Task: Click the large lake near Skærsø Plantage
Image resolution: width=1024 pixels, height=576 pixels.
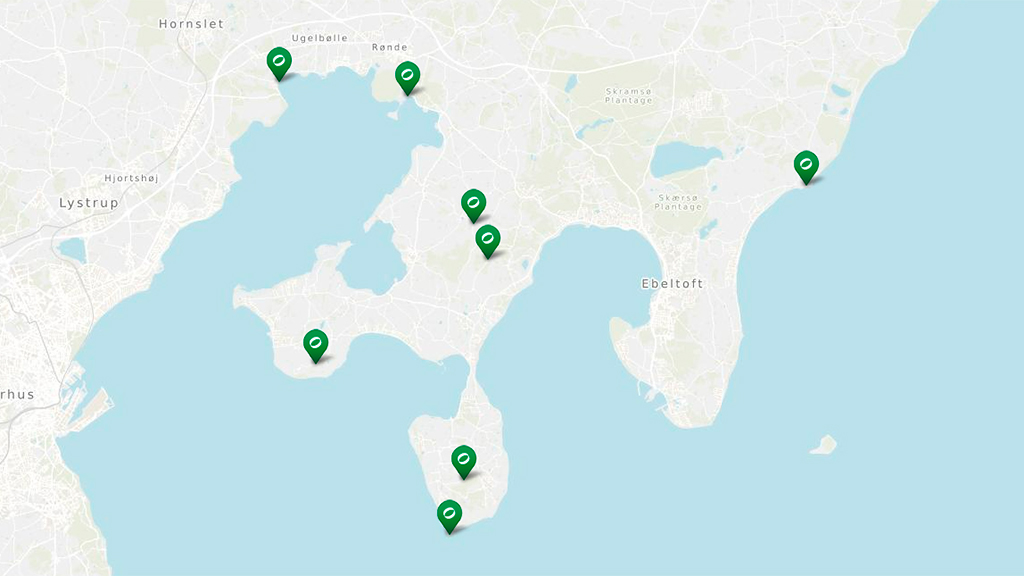Action: (682, 159)
